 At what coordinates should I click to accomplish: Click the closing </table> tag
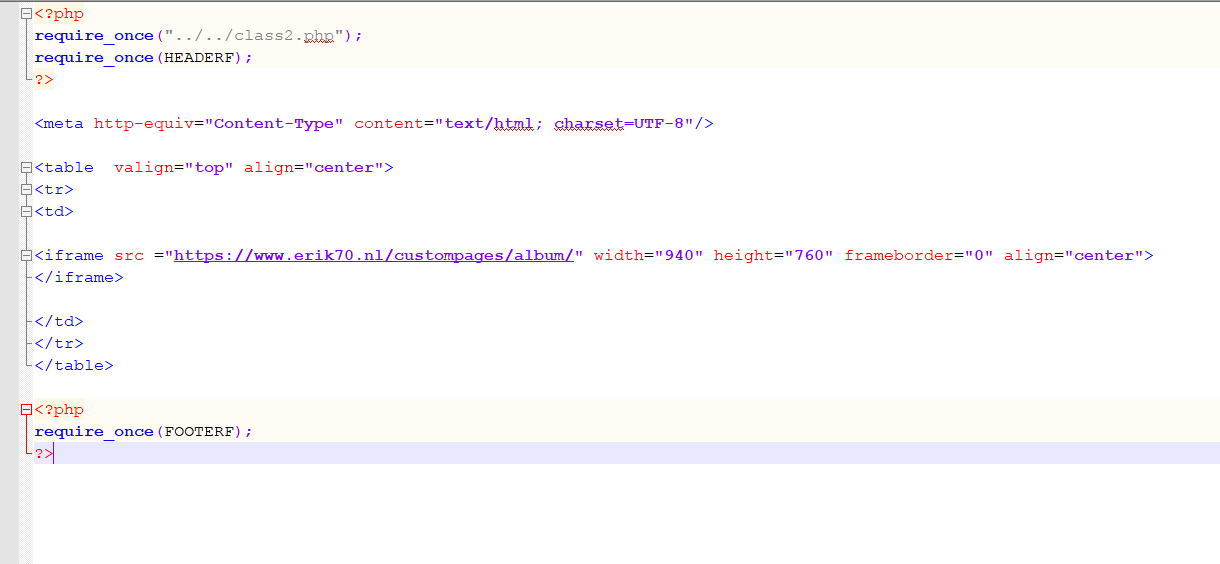[x=74, y=365]
